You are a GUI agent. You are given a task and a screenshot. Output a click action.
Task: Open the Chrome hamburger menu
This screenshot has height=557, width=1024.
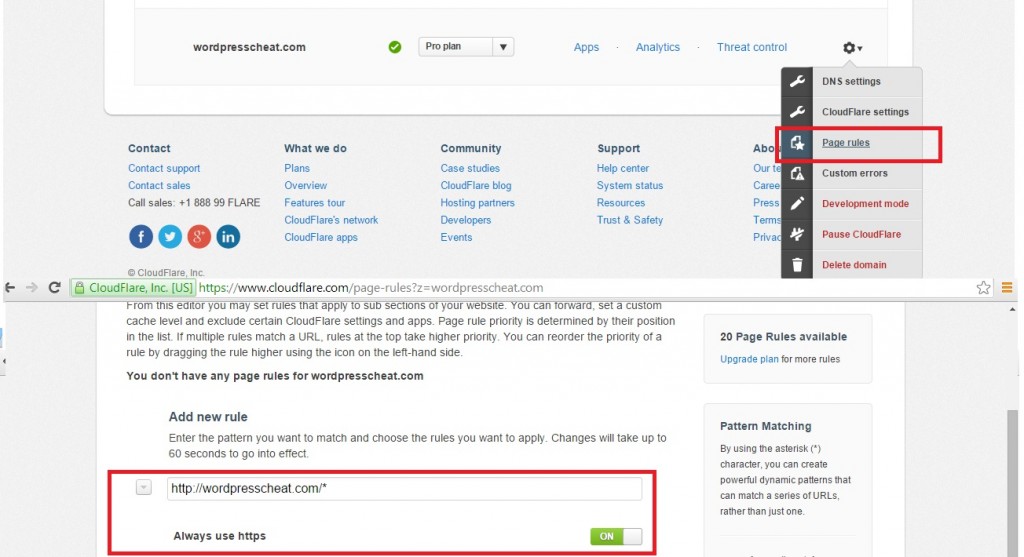point(1007,287)
